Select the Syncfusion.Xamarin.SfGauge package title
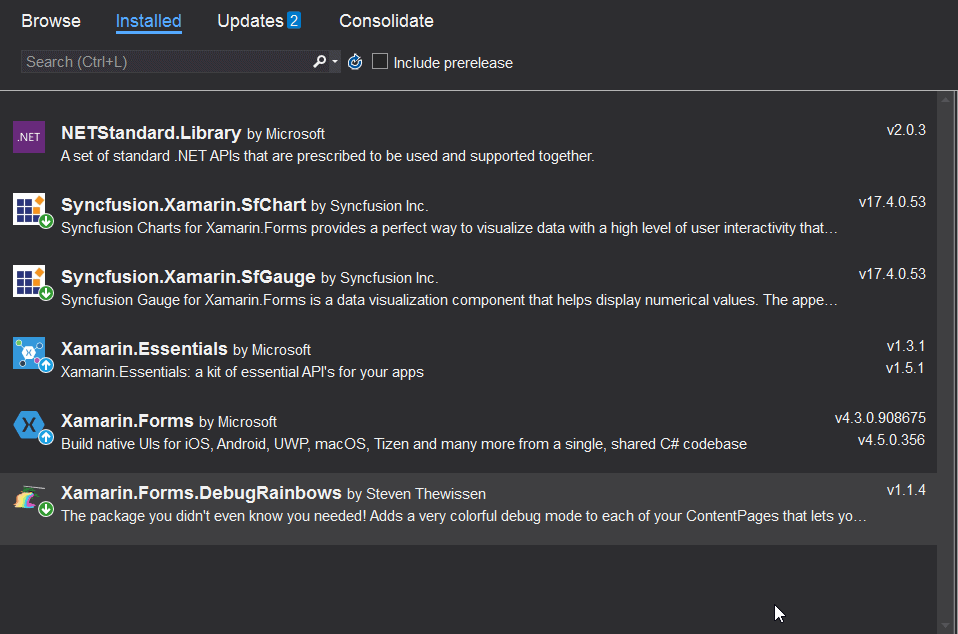The height and width of the screenshot is (634, 958). pyautogui.click(x=188, y=277)
